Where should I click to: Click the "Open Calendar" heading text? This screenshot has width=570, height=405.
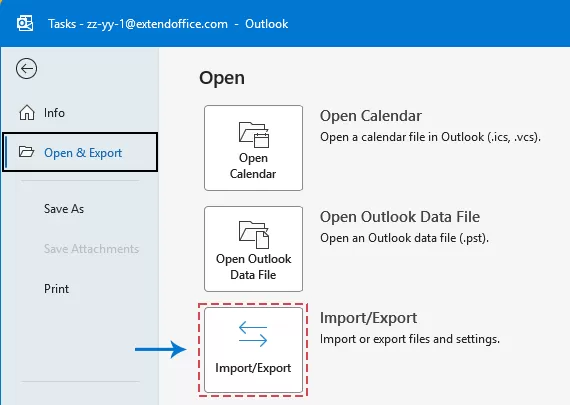371,116
